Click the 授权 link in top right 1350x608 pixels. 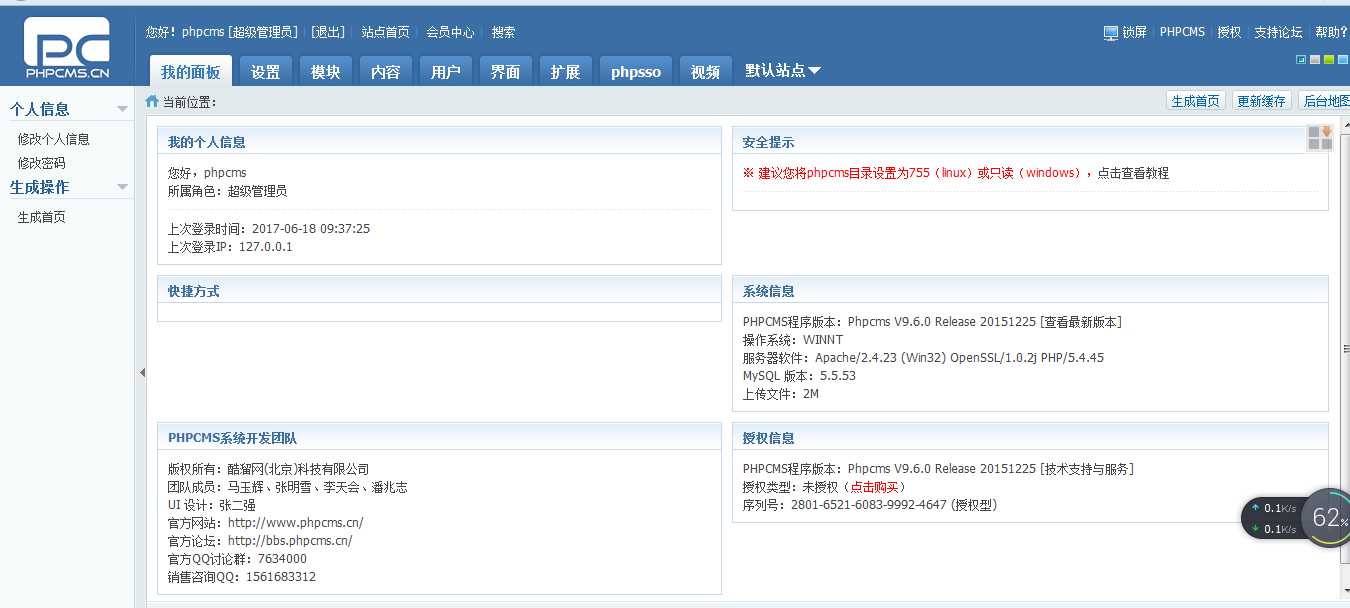pyautogui.click(x=1229, y=32)
